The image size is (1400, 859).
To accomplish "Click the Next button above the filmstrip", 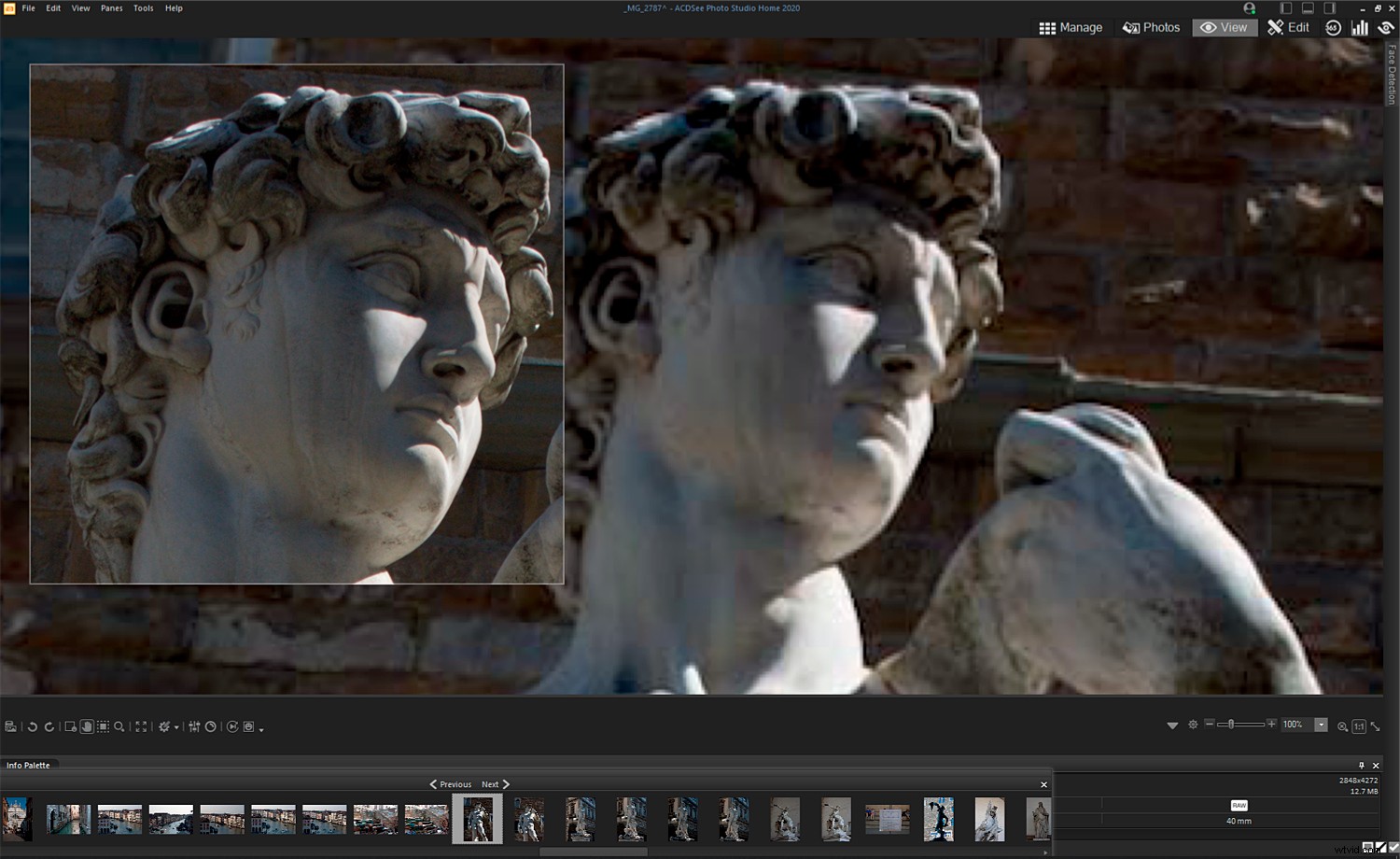I will pyautogui.click(x=491, y=784).
